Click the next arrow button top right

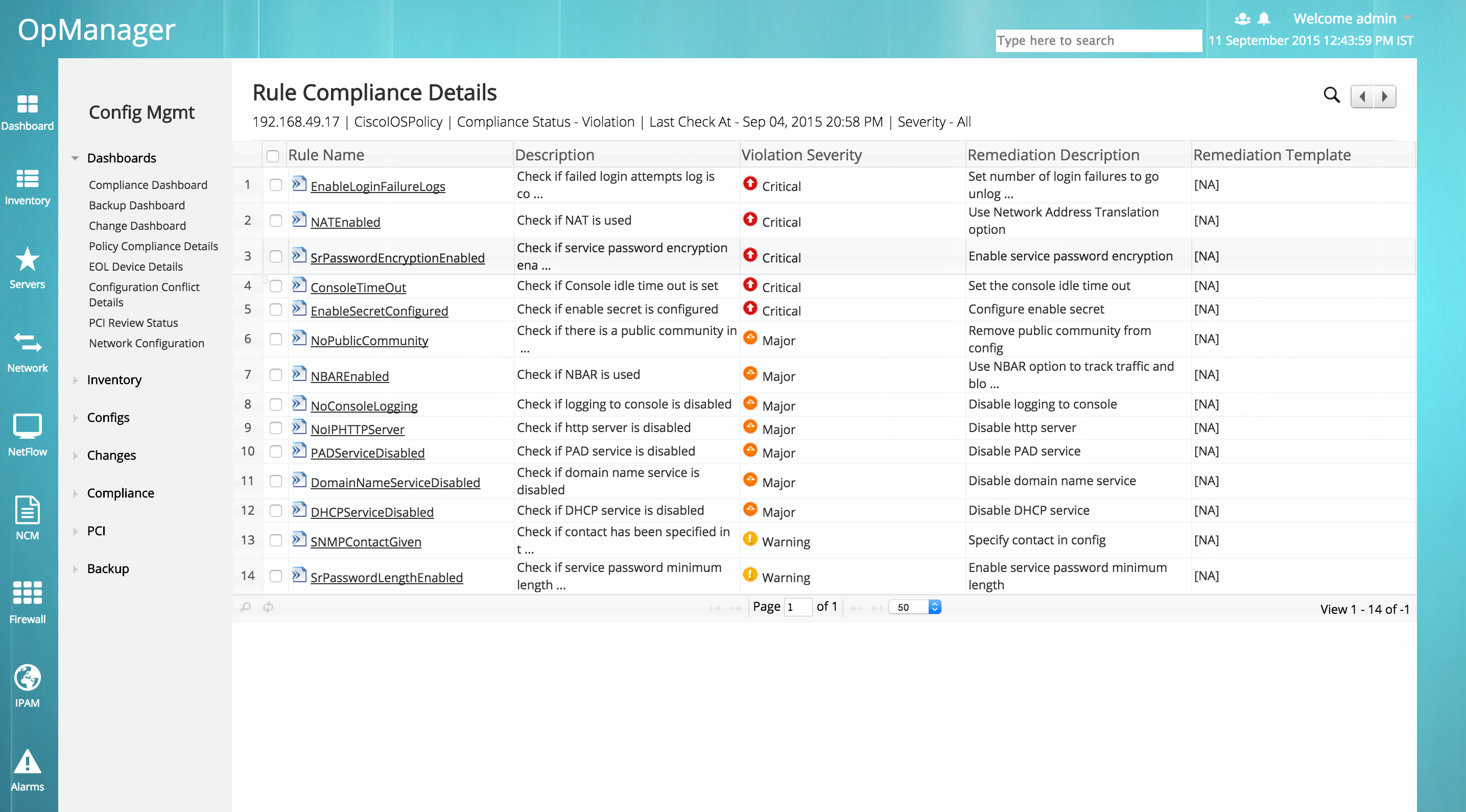coord(1385,97)
